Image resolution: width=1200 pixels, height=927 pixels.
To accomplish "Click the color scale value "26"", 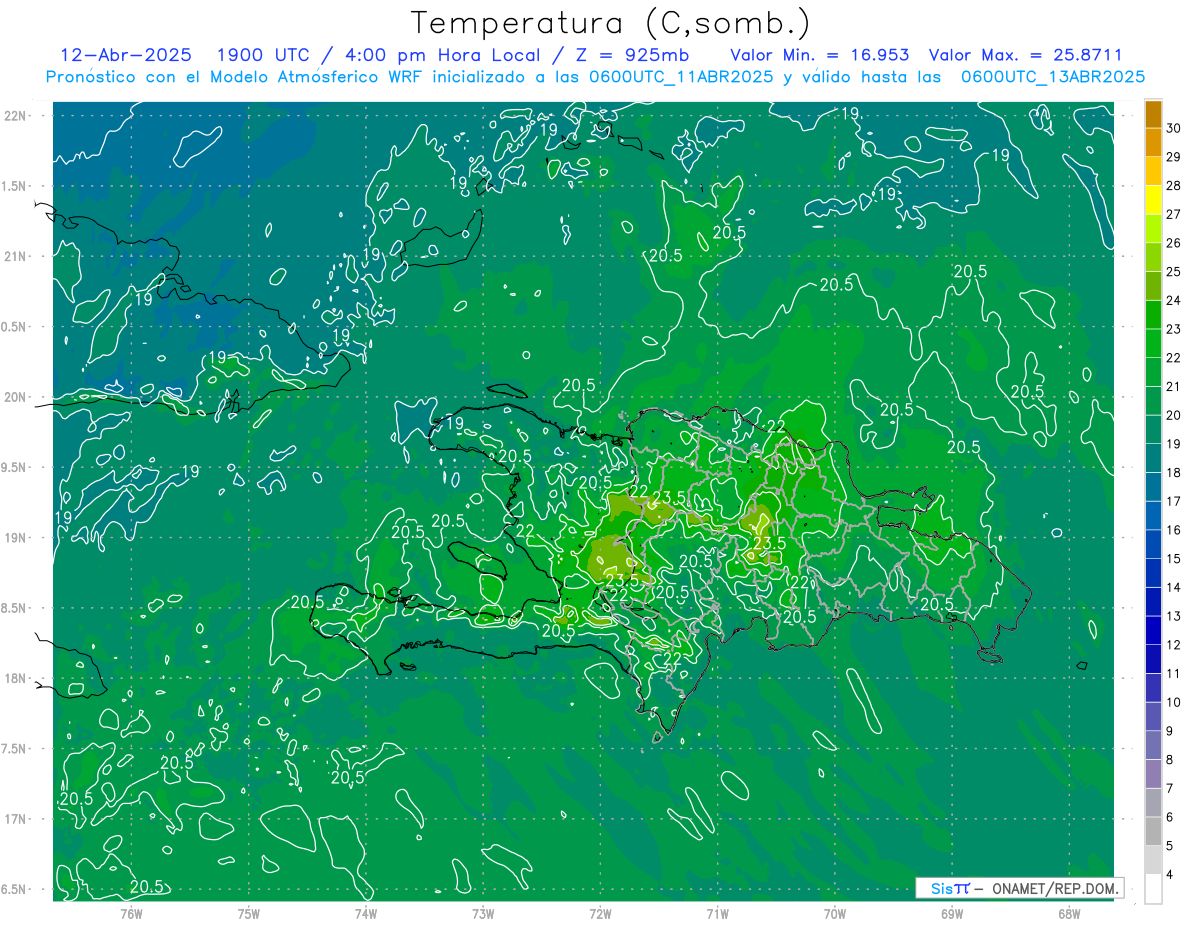I will tap(1174, 243).
